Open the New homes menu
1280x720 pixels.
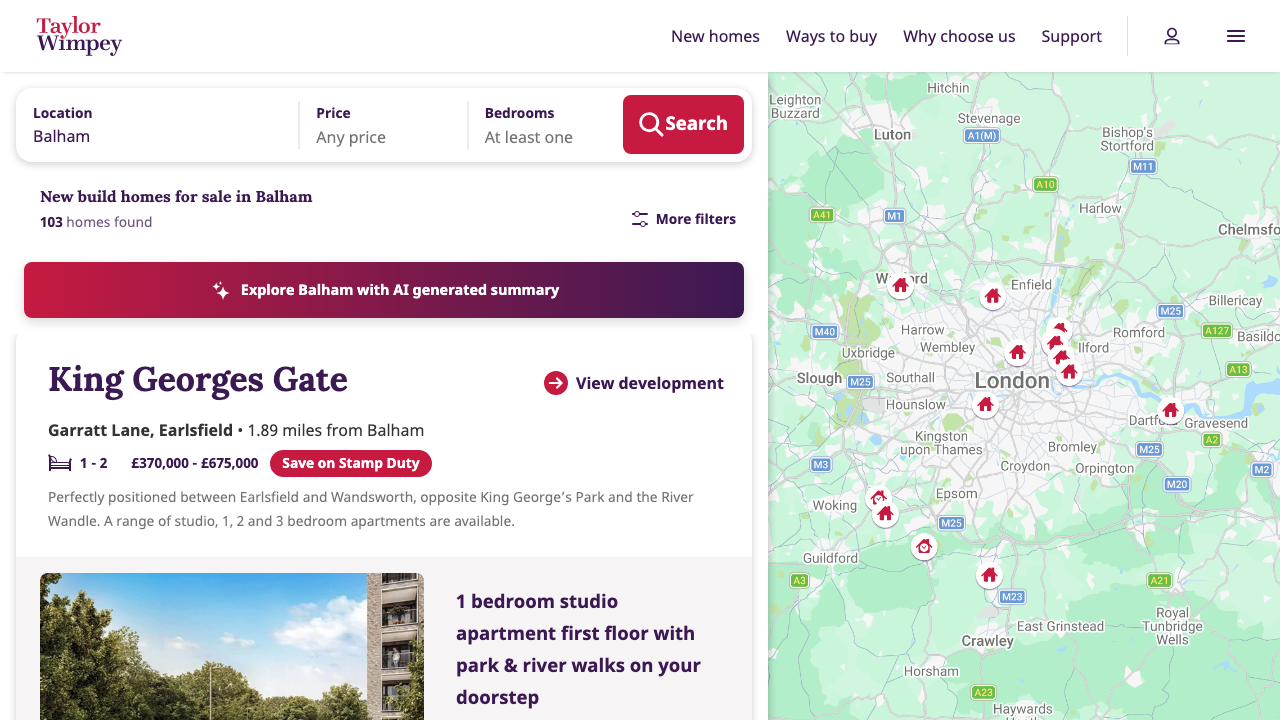tap(715, 36)
